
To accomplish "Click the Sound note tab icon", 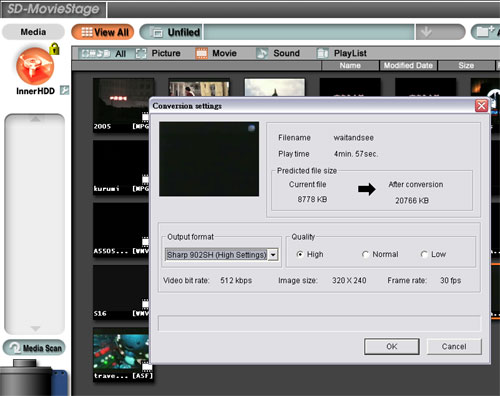I will pyautogui.click(x=262, y=53).
